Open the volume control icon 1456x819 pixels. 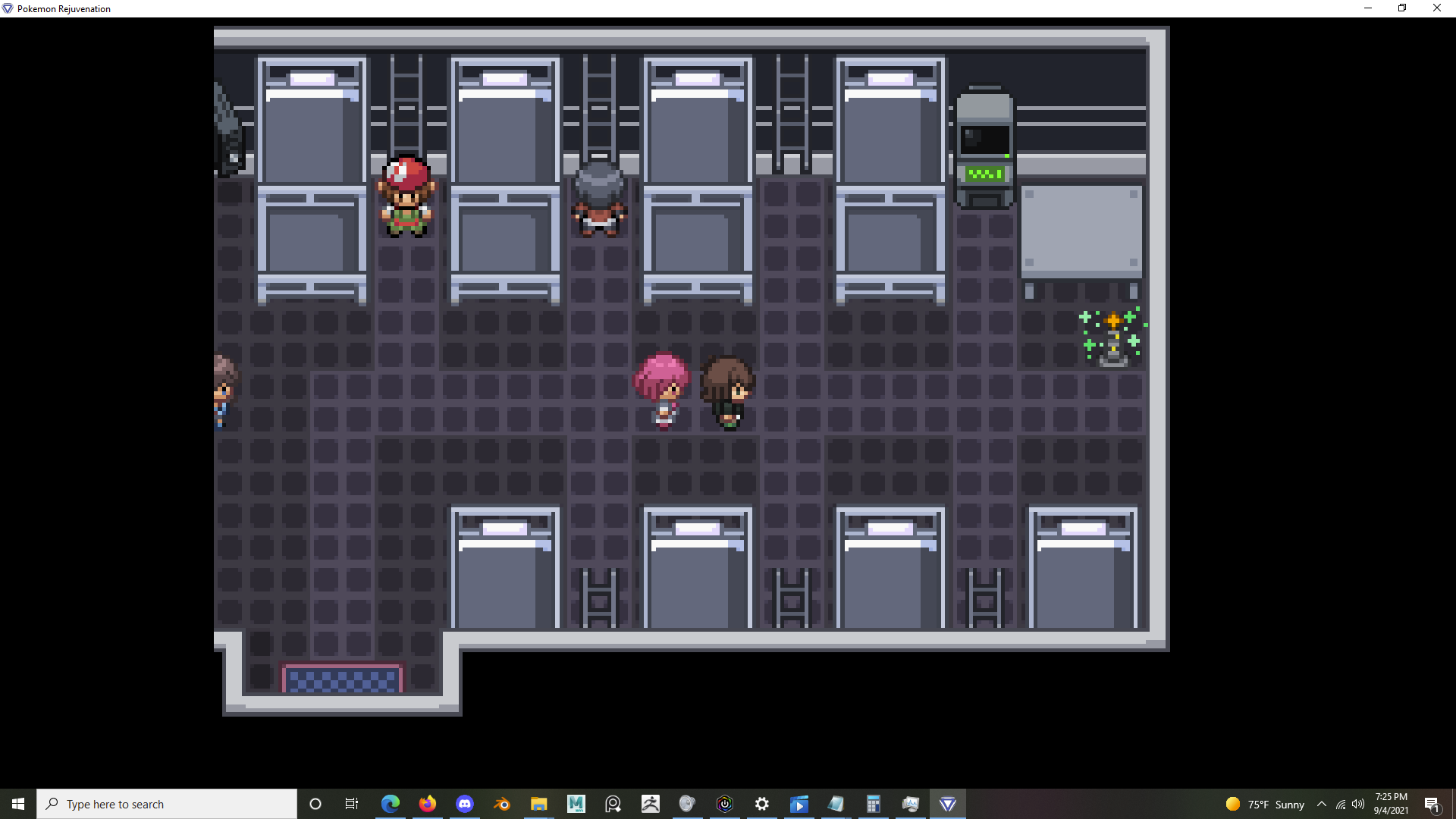pos(1358,804)
